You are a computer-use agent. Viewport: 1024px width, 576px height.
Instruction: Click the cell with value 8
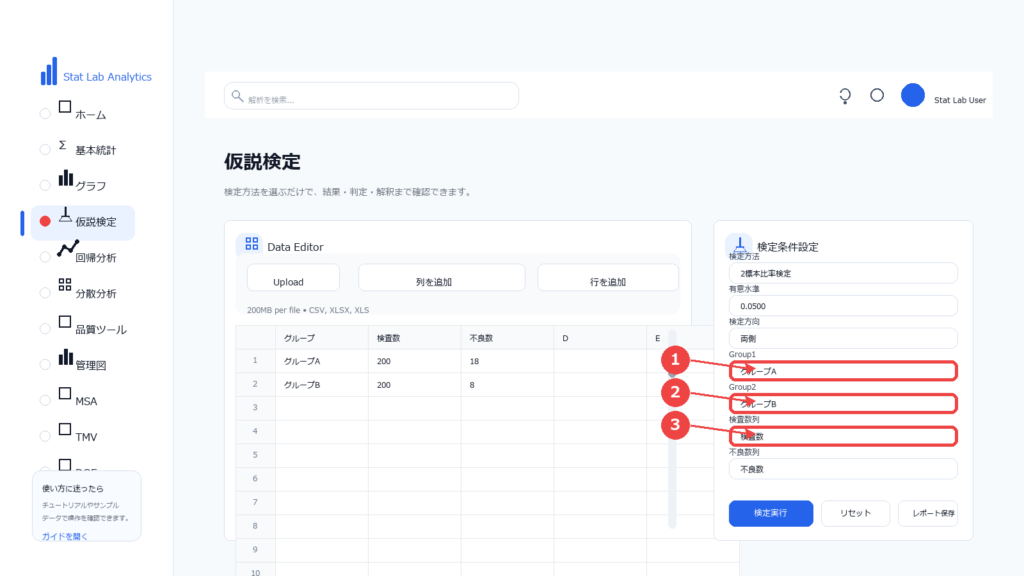(x=507, y=385)
